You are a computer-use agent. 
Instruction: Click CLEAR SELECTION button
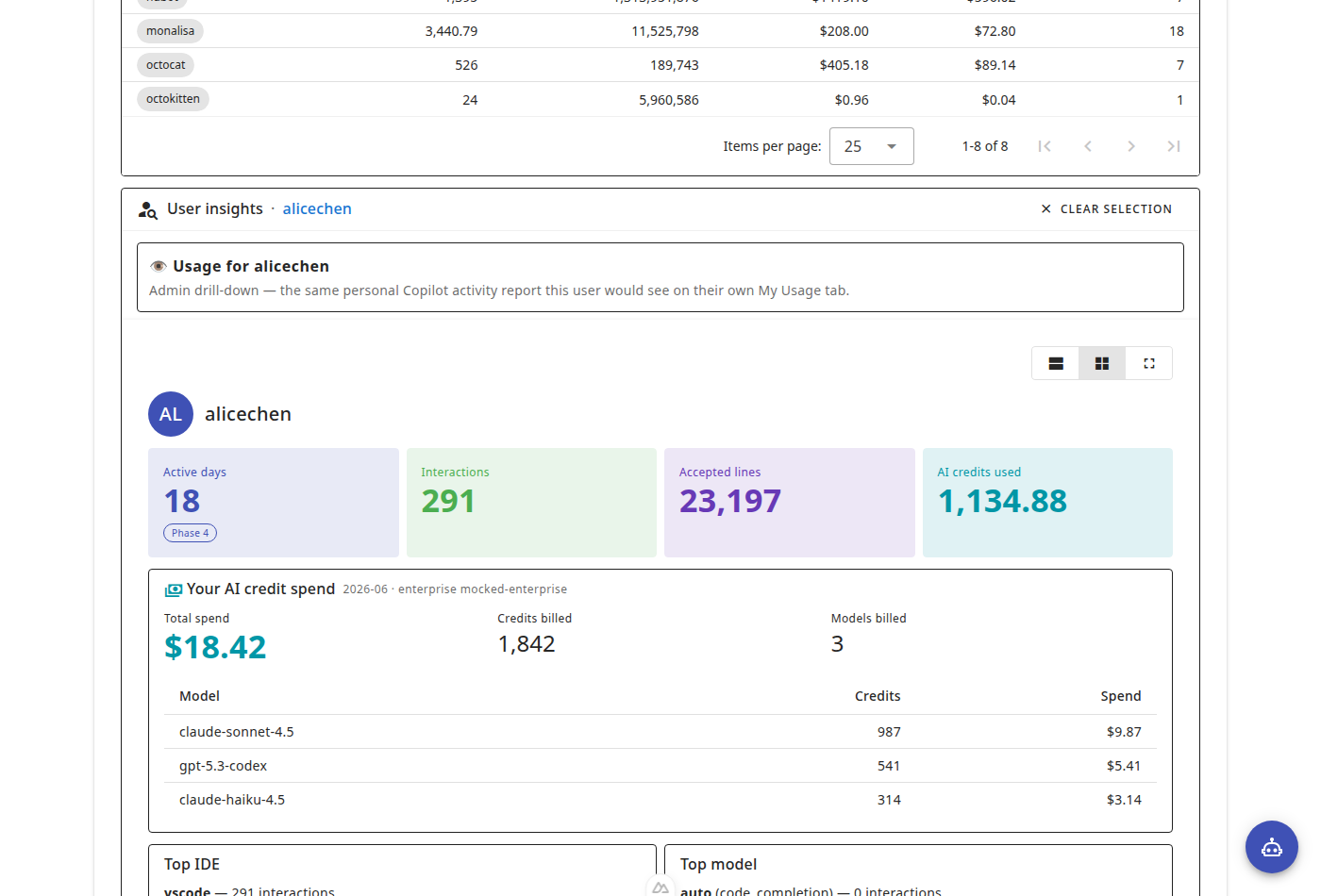pyautogui.click(x=1106, y=209)
